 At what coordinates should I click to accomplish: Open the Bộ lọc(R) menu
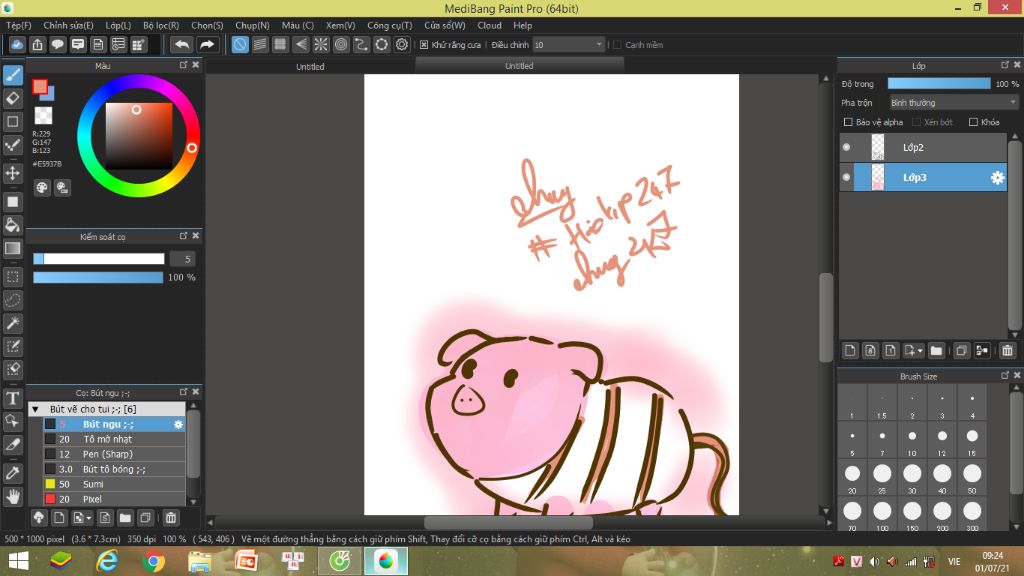click(x=161, y=25)
